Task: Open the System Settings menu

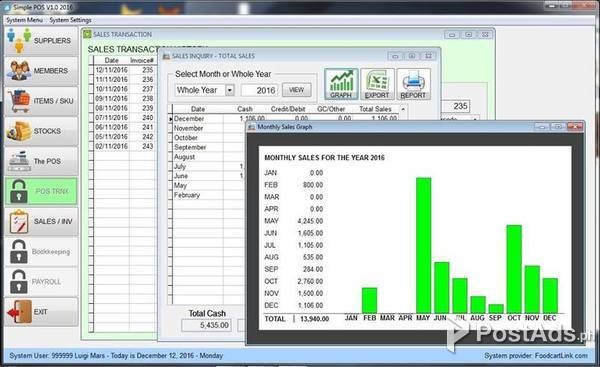Action: click(70, 20)
